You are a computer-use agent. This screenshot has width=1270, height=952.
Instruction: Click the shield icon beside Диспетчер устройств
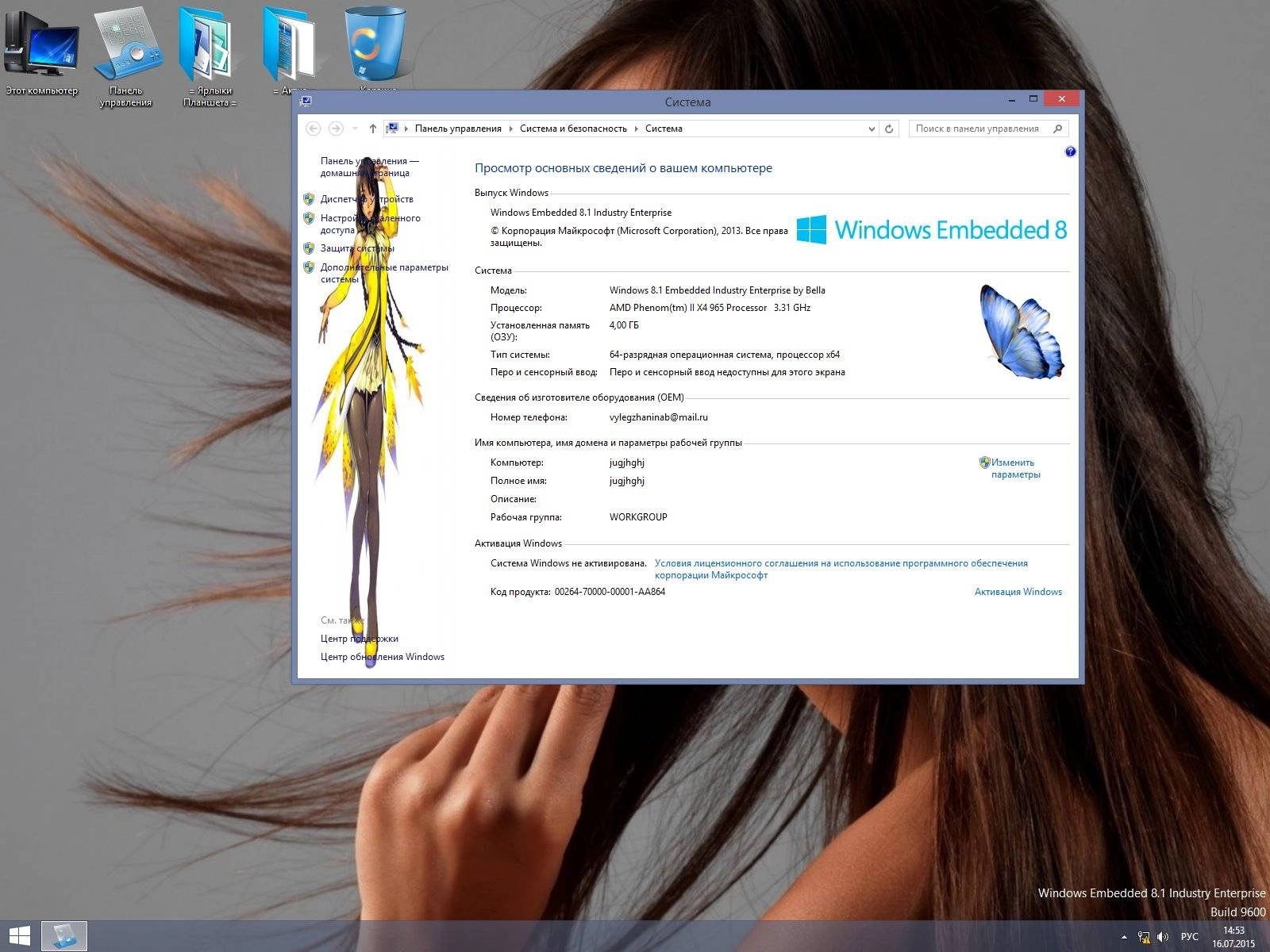pyautogui.click(x=309, y=199)
